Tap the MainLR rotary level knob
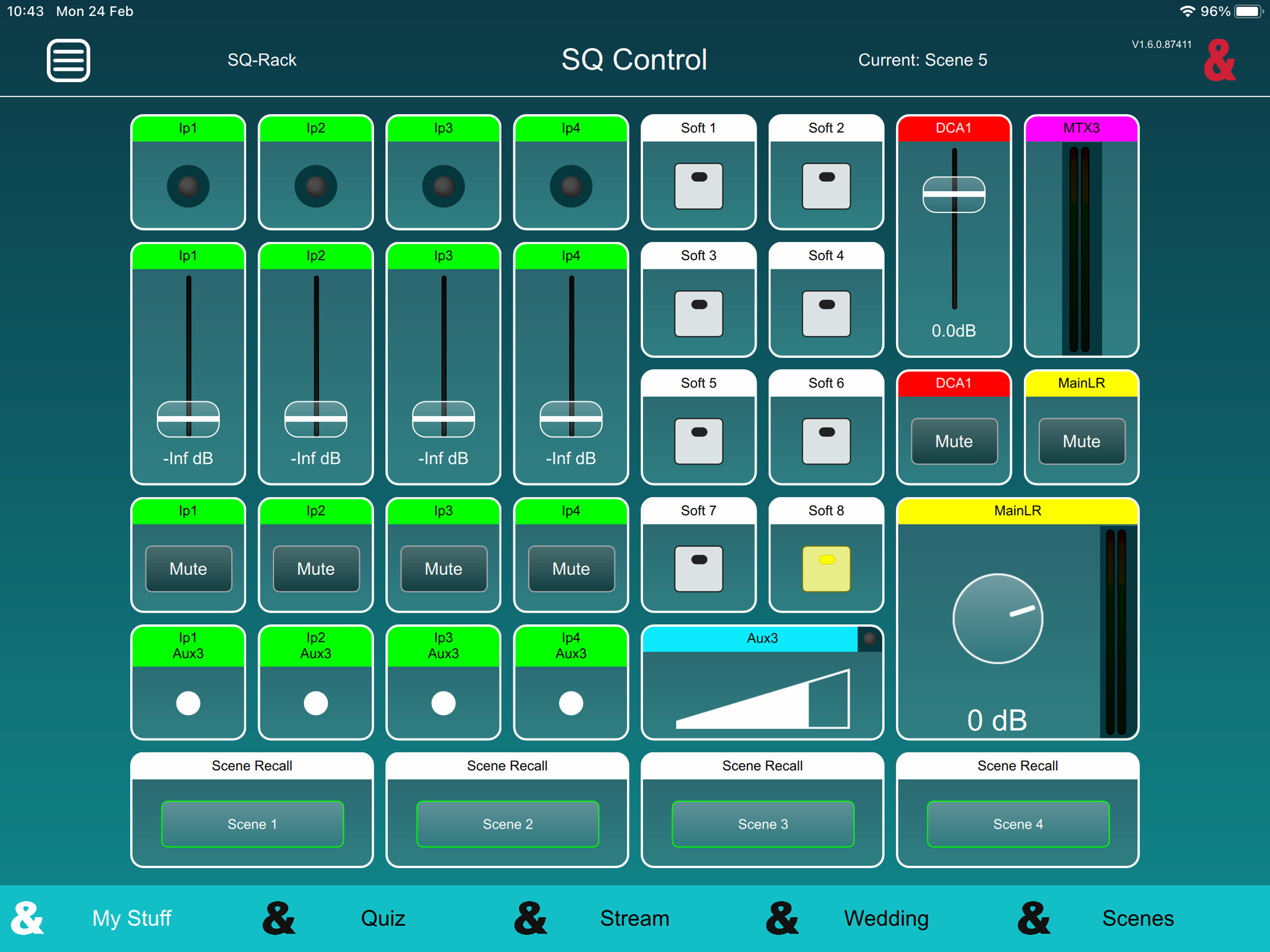 click(x=998, y=618)
